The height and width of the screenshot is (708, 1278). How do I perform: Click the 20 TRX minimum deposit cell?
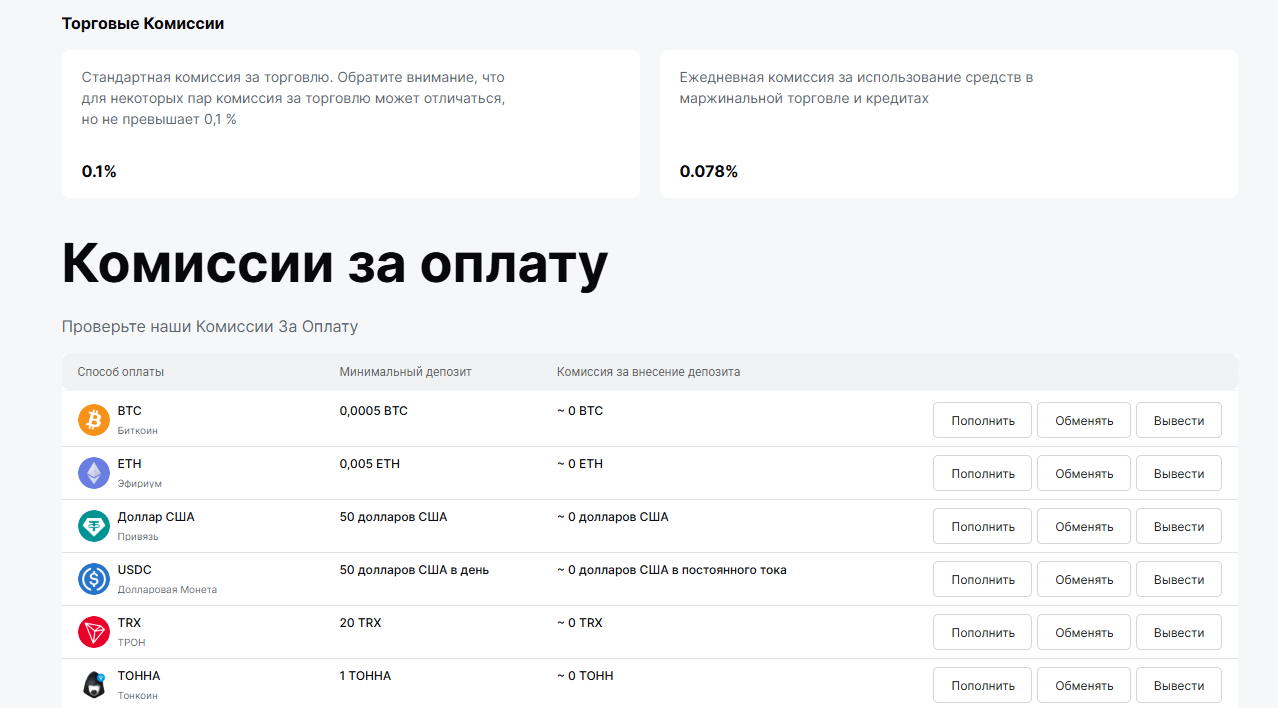[360, 623]
